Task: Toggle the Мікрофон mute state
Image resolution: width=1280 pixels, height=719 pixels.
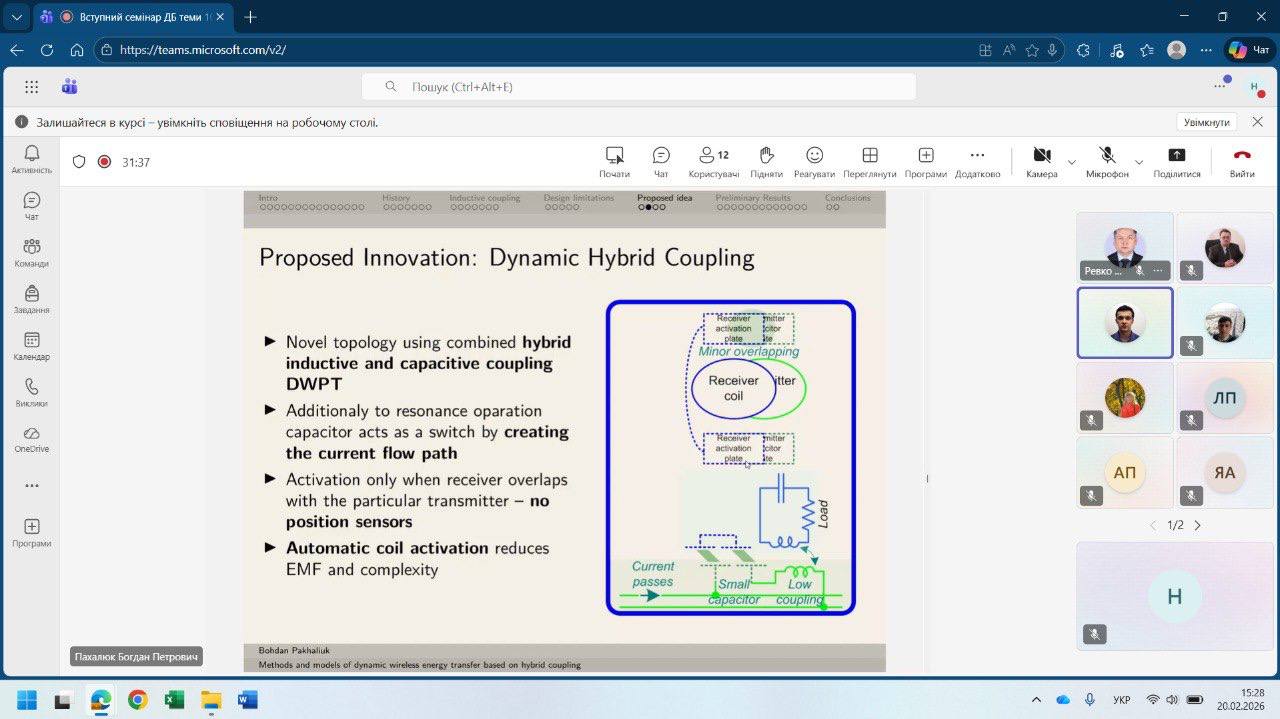Action: coord(1107,161)
